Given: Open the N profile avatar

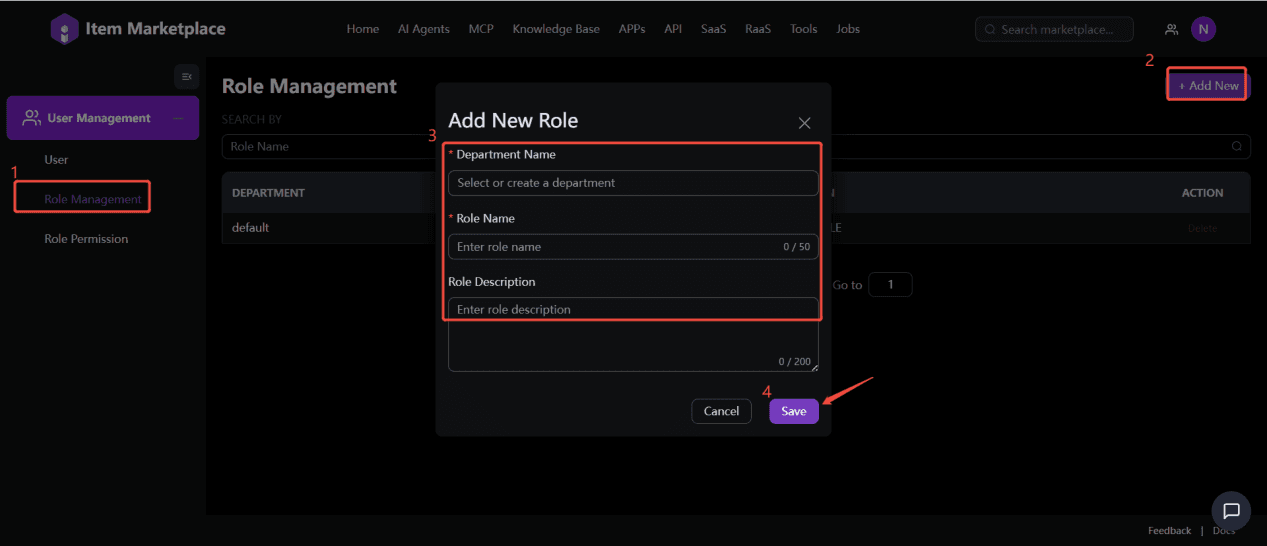Looking at the screenshot, I should tap(1203, 29).
